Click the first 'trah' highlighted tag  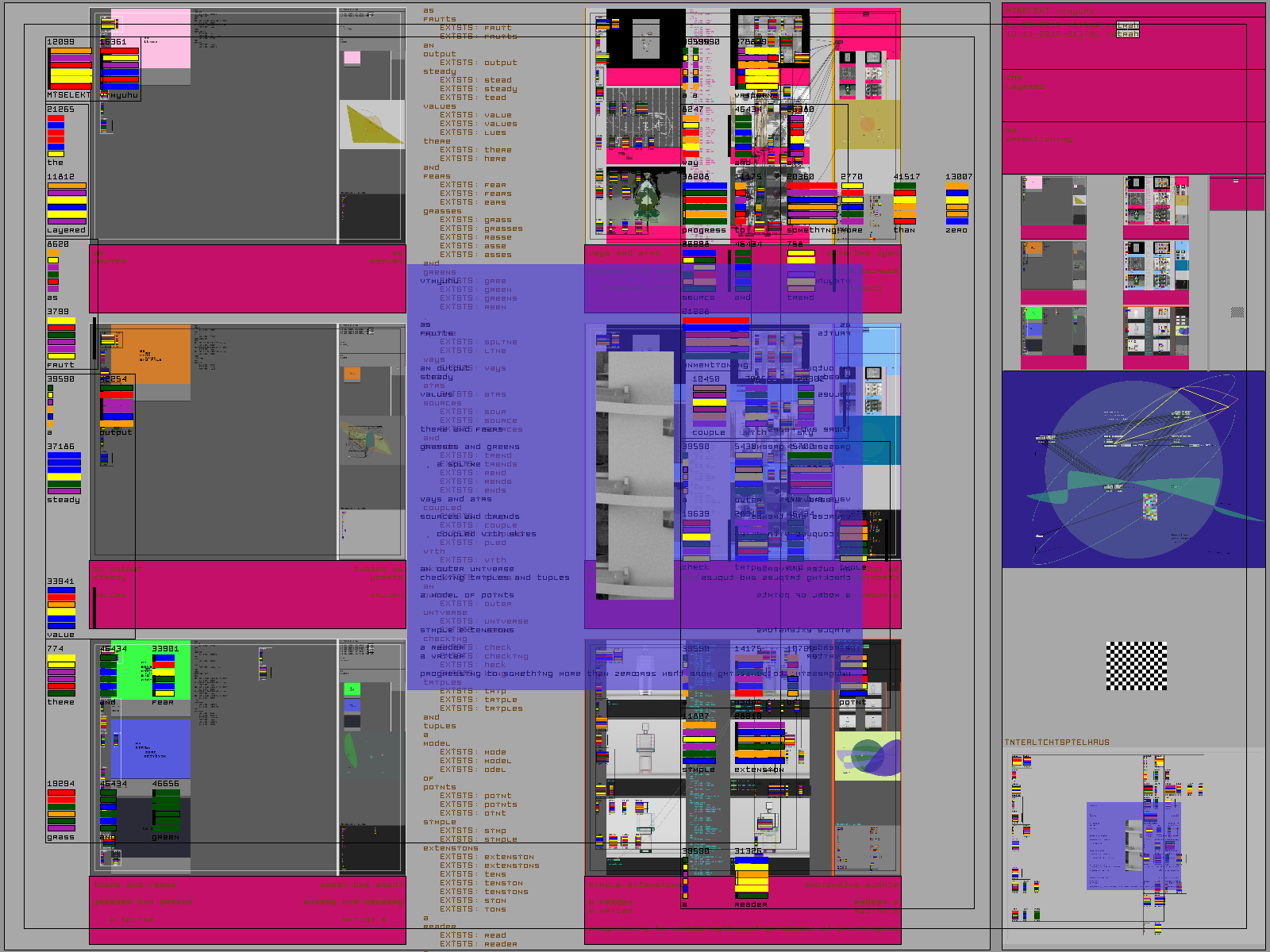click(1127, 25)
